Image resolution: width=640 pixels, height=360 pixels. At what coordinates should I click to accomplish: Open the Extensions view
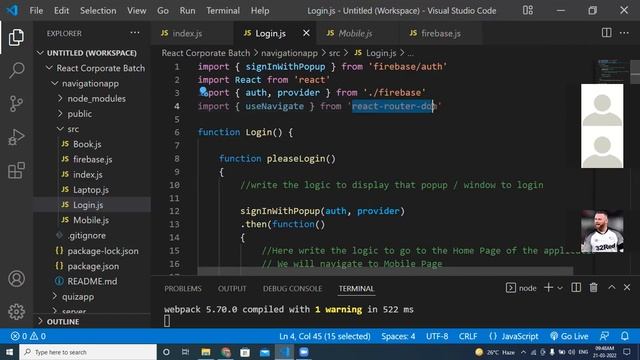tap(16, 171)
